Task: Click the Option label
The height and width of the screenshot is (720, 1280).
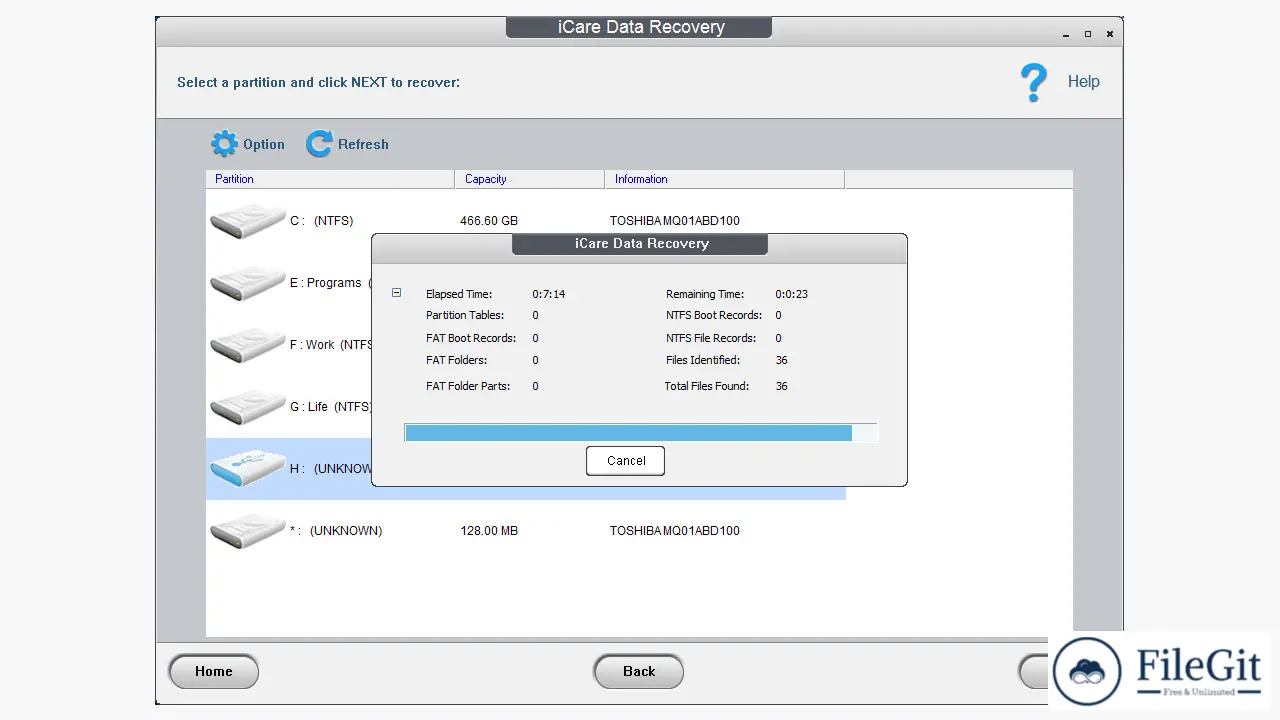Action: tap(264, 144)
